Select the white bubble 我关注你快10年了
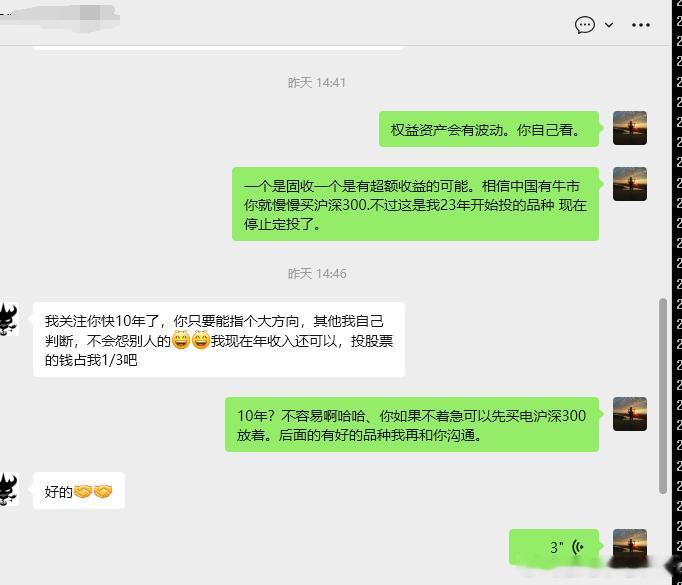The width and height of the screenshot is (682, 585). [219, 340]
